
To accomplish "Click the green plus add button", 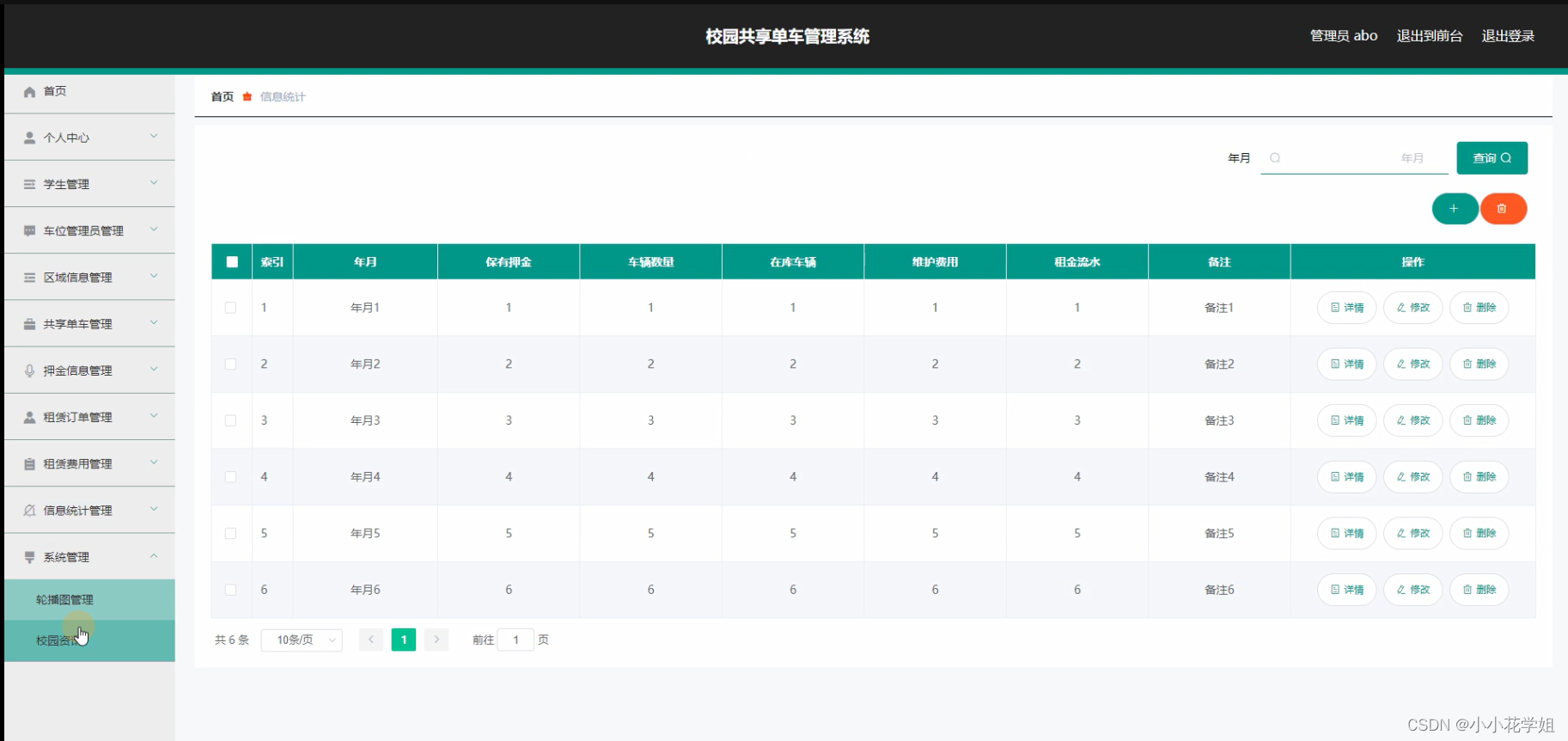I will [x=1455, y=209].
